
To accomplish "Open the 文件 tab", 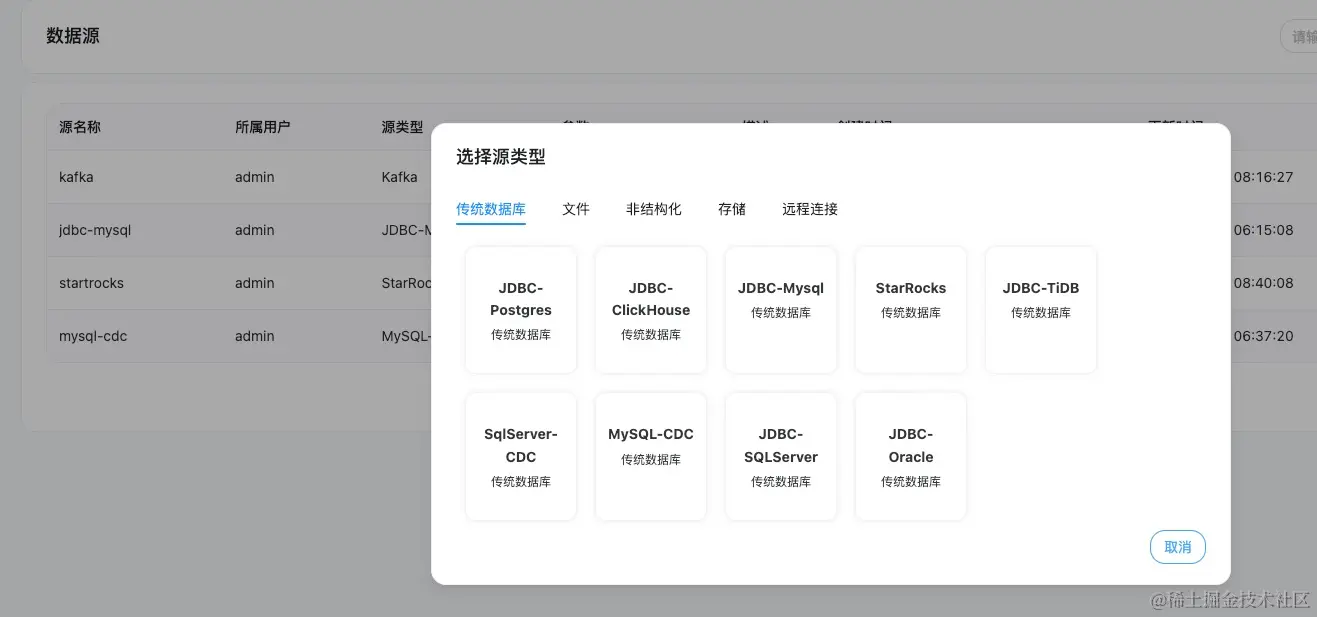I will [x=576, y=209].
